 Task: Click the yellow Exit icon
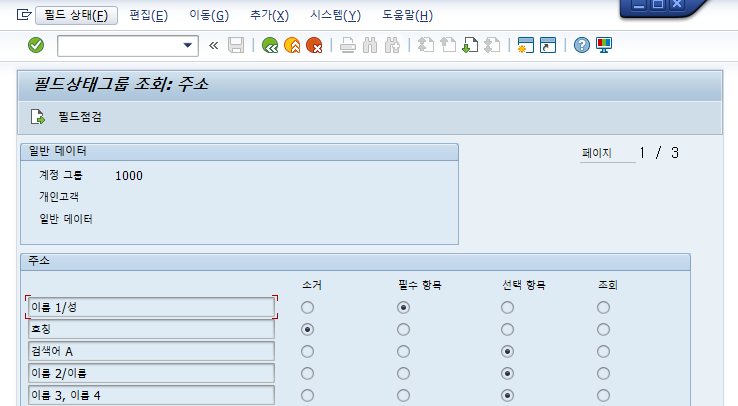pyautogui.click(x=292, y=46)
